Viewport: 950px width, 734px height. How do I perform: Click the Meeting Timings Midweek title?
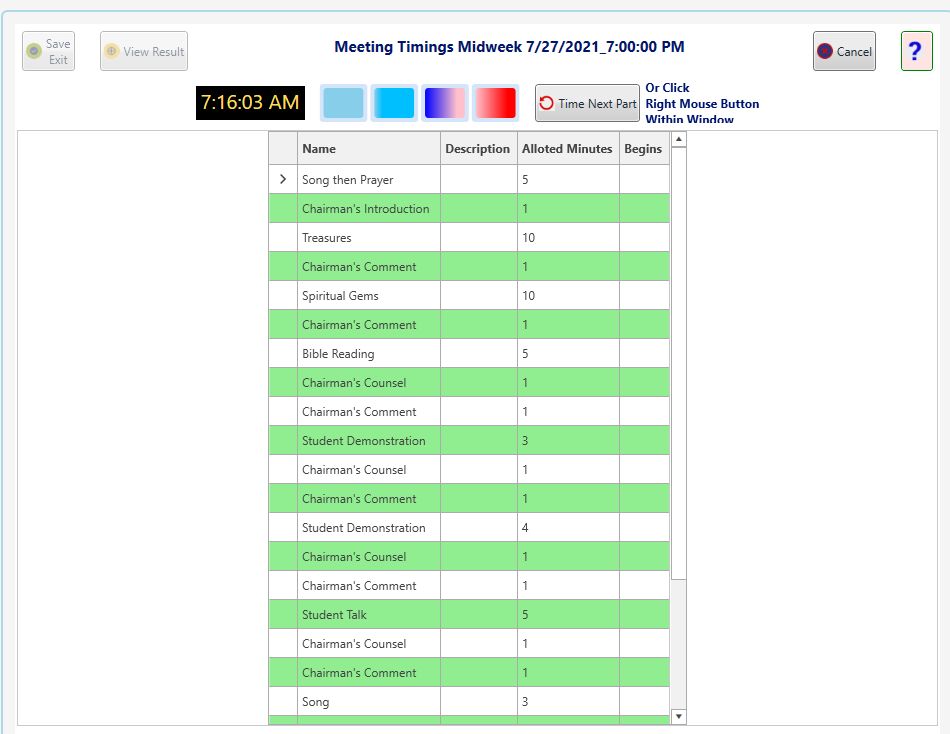click(x=510, y=47)
